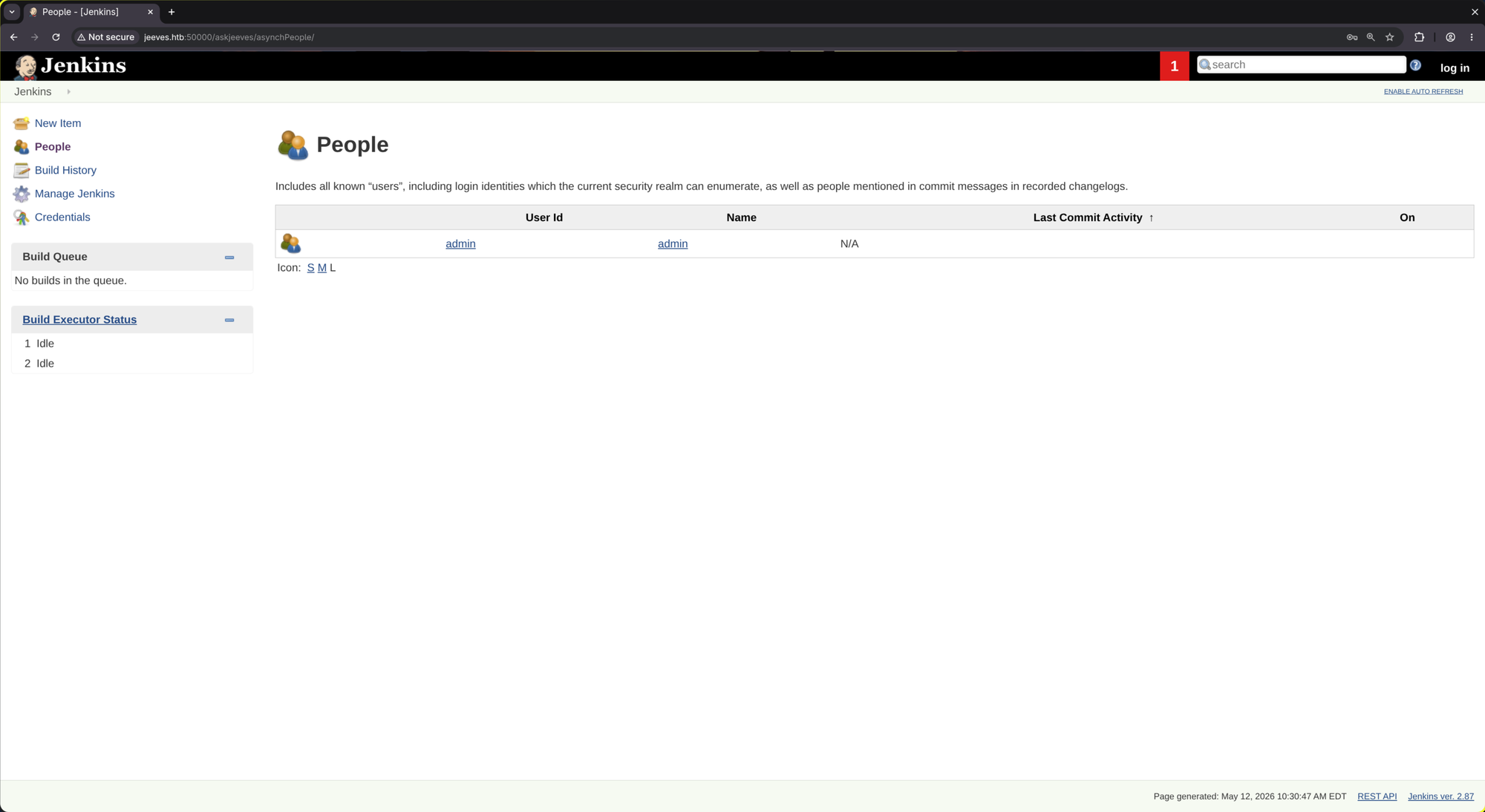The width and height of the screenshot is (1485, 812).
Task: Click the N/A last commit activity cell
Action: click(849, 244)
